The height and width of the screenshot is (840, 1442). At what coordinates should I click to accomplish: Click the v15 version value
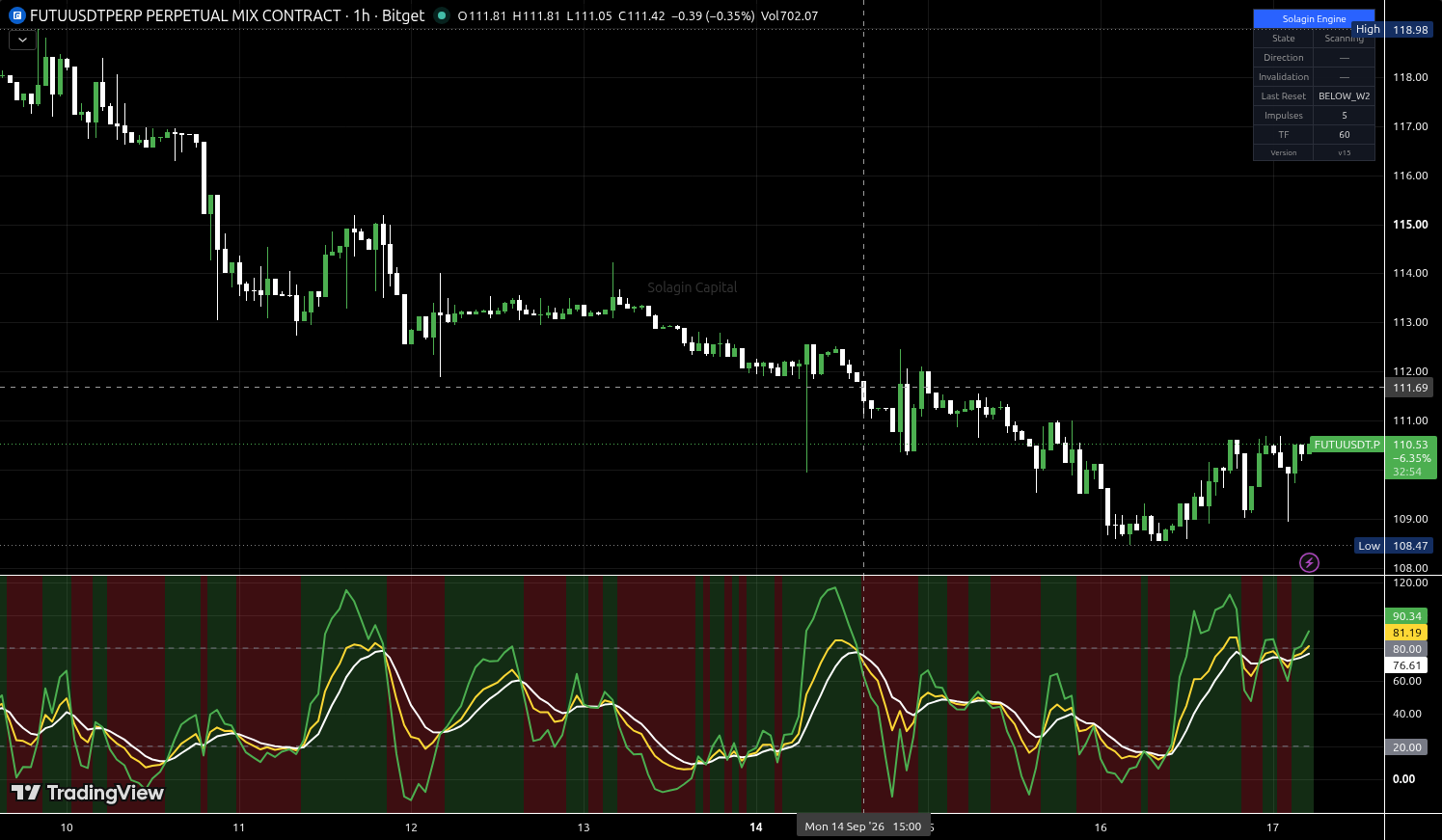pyautogui.click(x=1345, y=152)
